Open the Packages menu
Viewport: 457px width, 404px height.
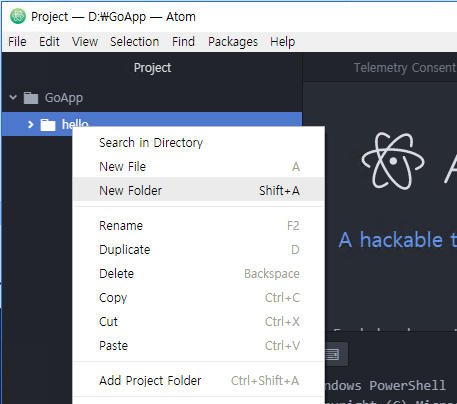pyautogui.click(x=233, y=42)
